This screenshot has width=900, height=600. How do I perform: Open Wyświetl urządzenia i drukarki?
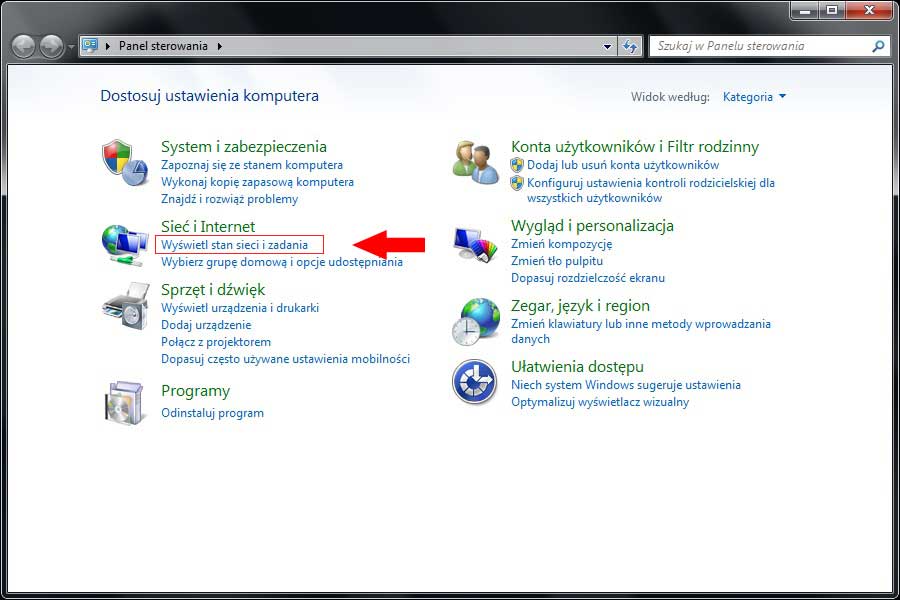click(239, 308)
